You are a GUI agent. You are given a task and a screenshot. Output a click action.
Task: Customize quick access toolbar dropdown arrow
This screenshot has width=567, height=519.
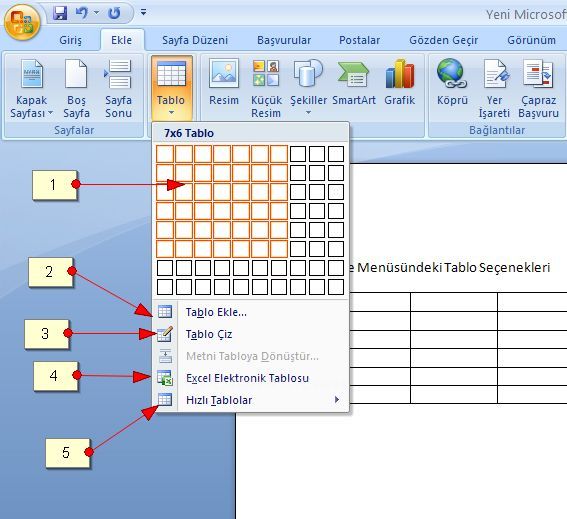click(x=144, y=13)
